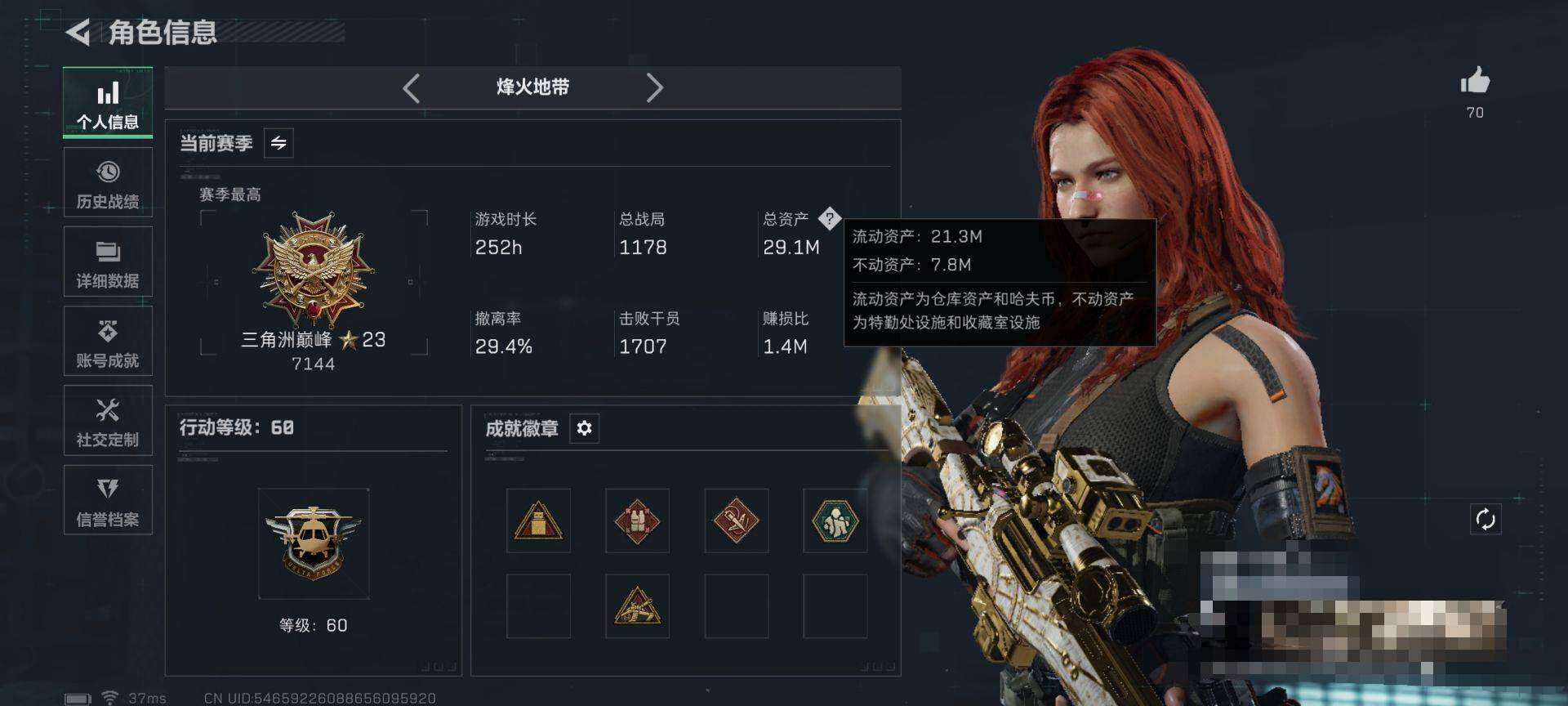The height and width of the screenshot is (706, 1568).
Task: Open the 社交定制 tools icon tab
Action: [x=108, y=420]
